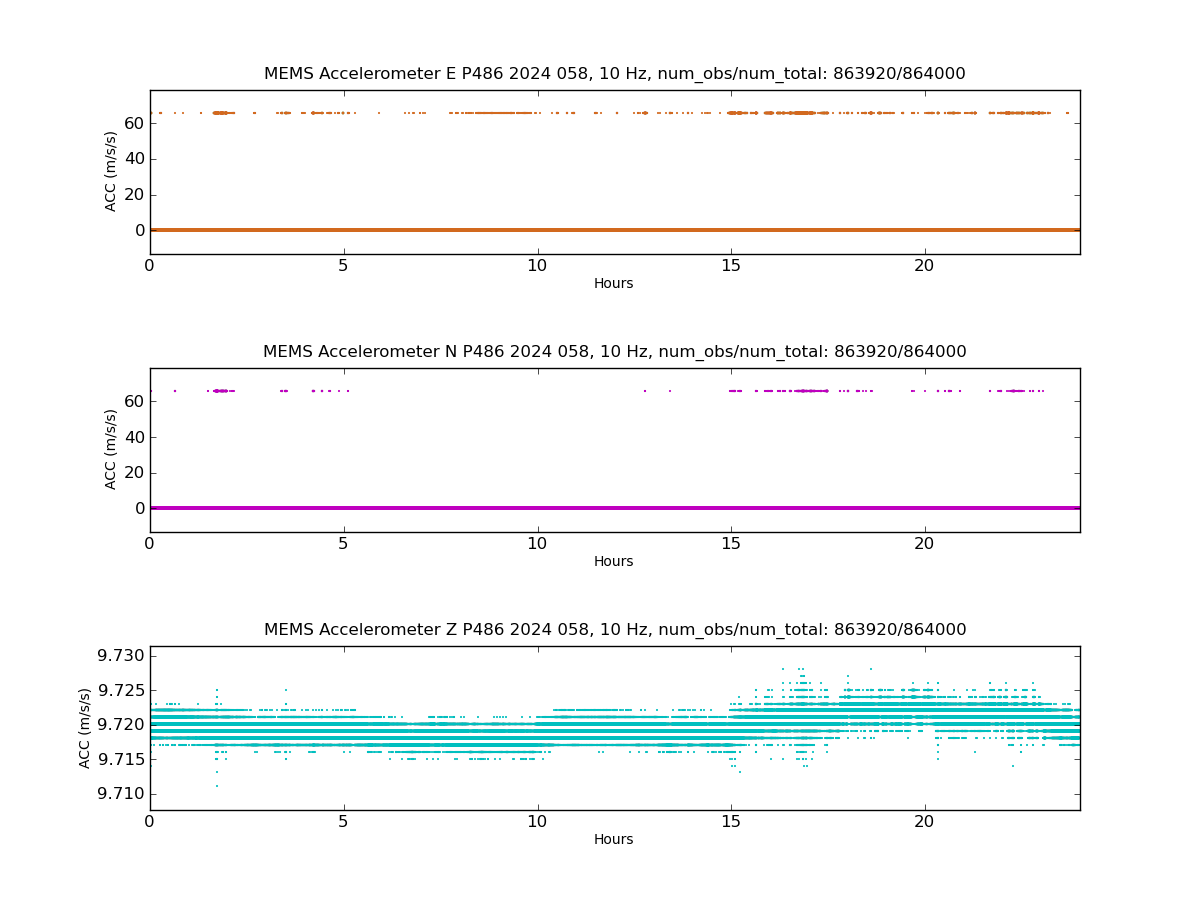Click hour 5 tick under the E plot
The height and width of the screenshot is (900, 1200).
344,266
